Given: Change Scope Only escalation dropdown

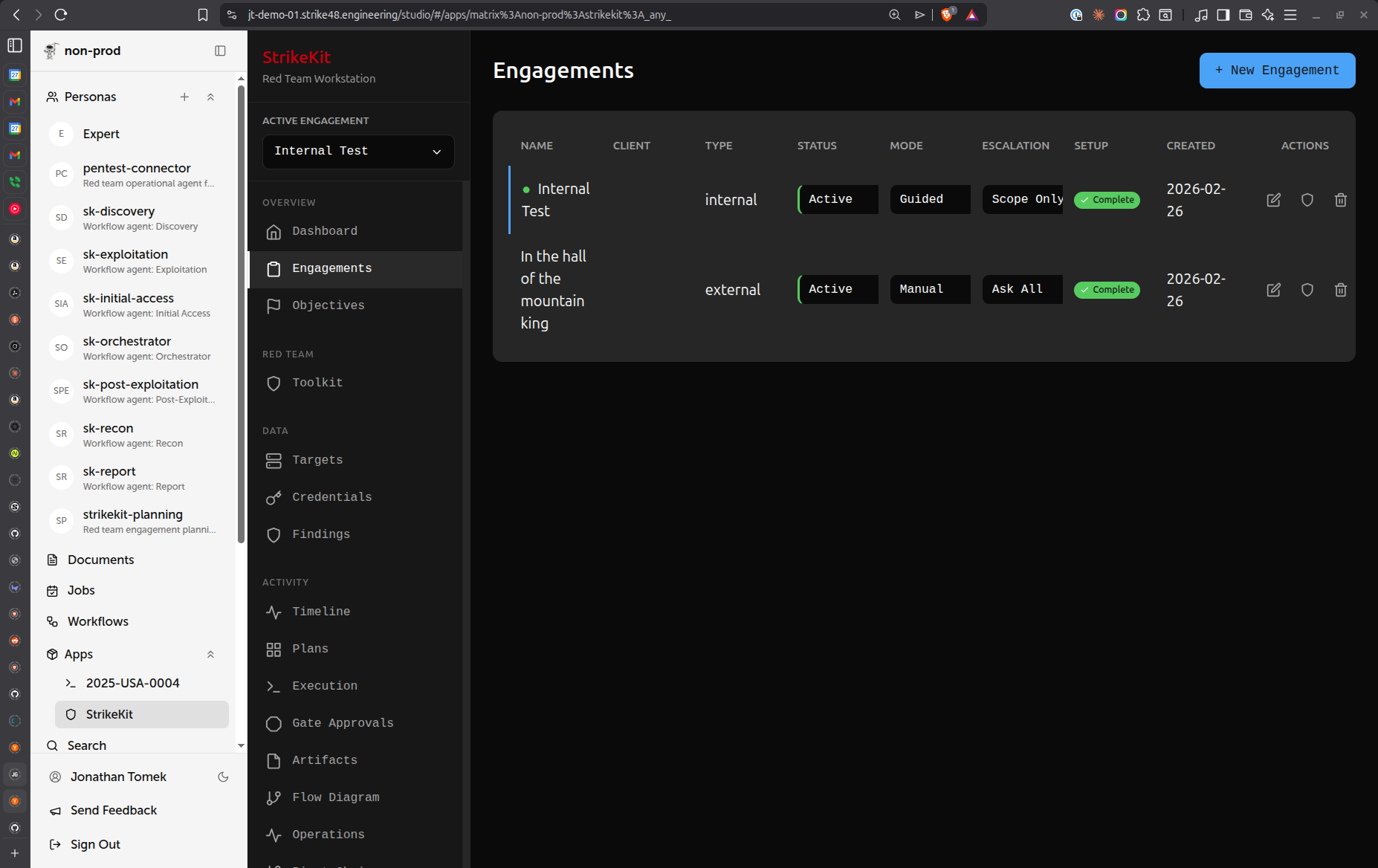Looking at the screenshot, I should pyautogui.click(x=1023, y=199).
